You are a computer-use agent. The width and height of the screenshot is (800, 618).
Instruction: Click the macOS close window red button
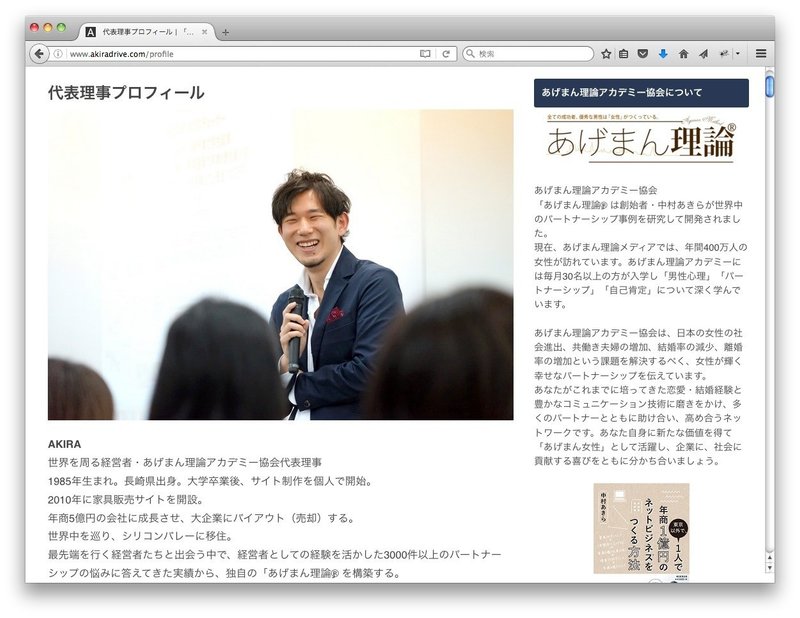(x=35, y=28)
